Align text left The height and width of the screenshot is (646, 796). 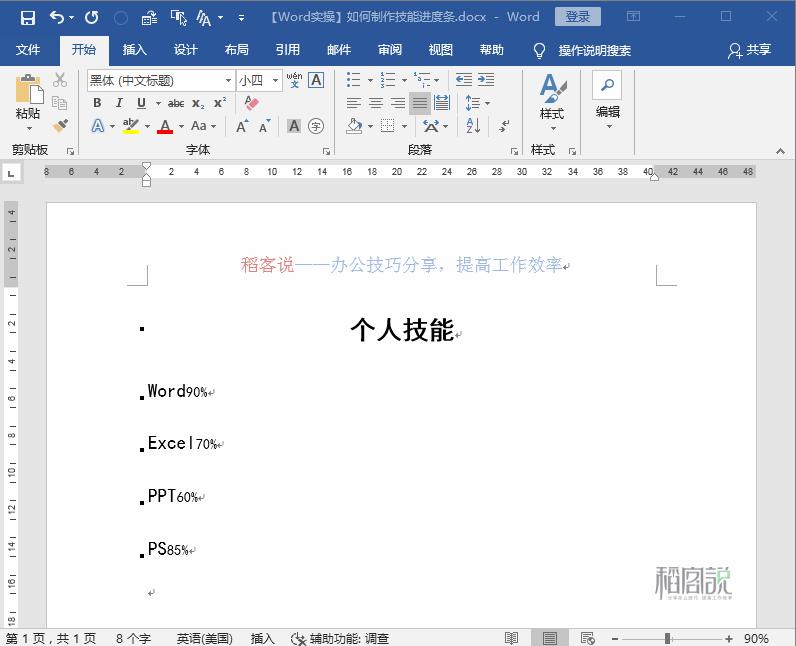click(x=354, y=104)
